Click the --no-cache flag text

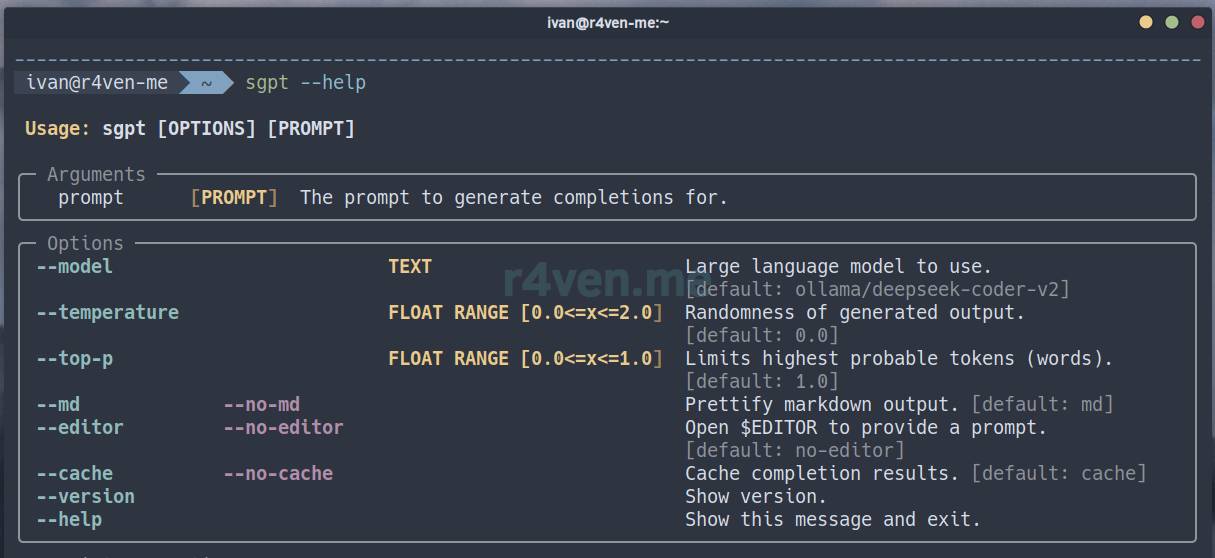click(278, 473)
